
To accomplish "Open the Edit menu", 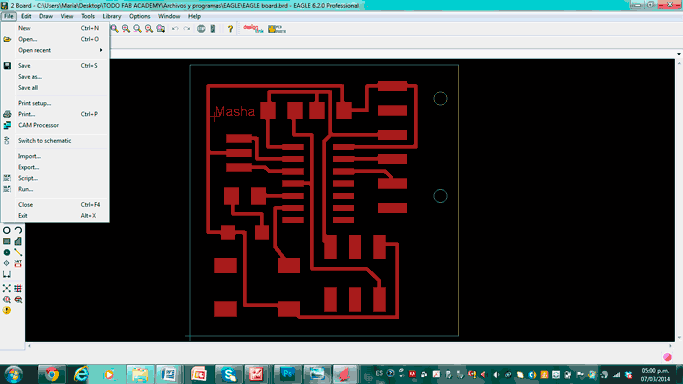I will point(26,16).
